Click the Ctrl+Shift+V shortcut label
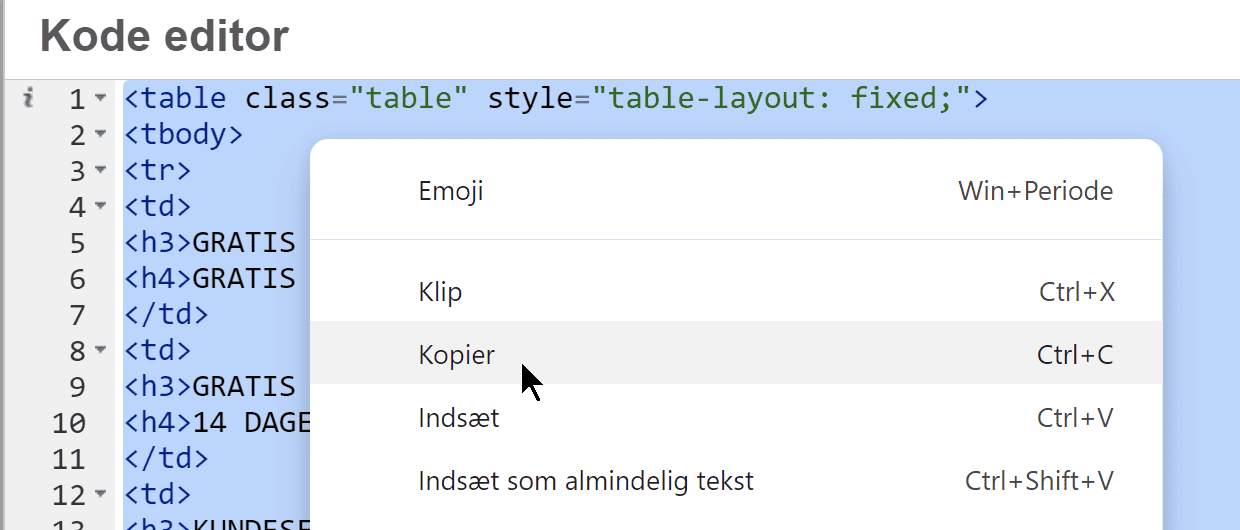This screenshot has height=530, width=1240. tap(1039, 481)
